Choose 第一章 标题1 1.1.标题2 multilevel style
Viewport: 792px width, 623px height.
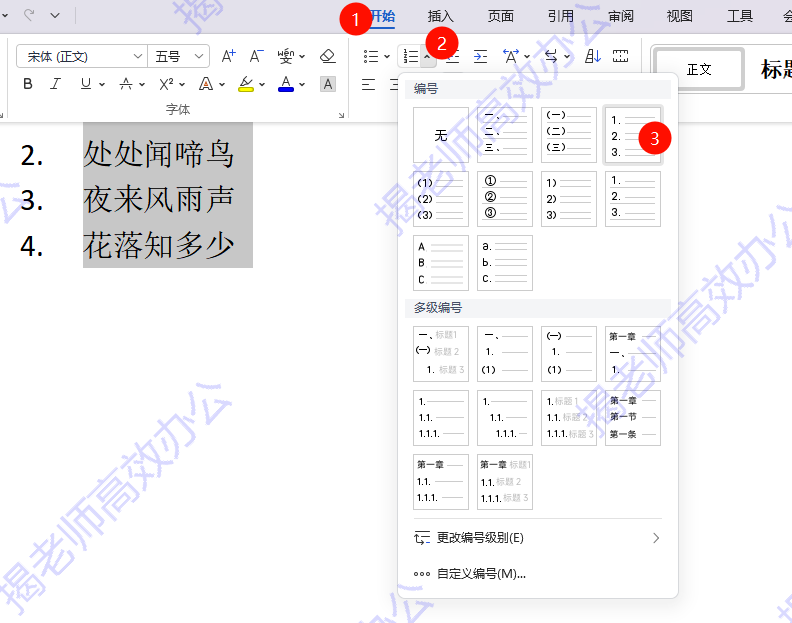click(505, 482)
